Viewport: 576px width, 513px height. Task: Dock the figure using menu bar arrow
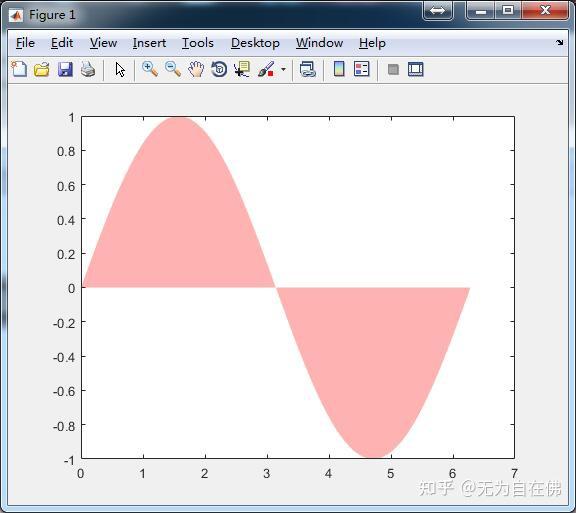click(x=559, y=43)
